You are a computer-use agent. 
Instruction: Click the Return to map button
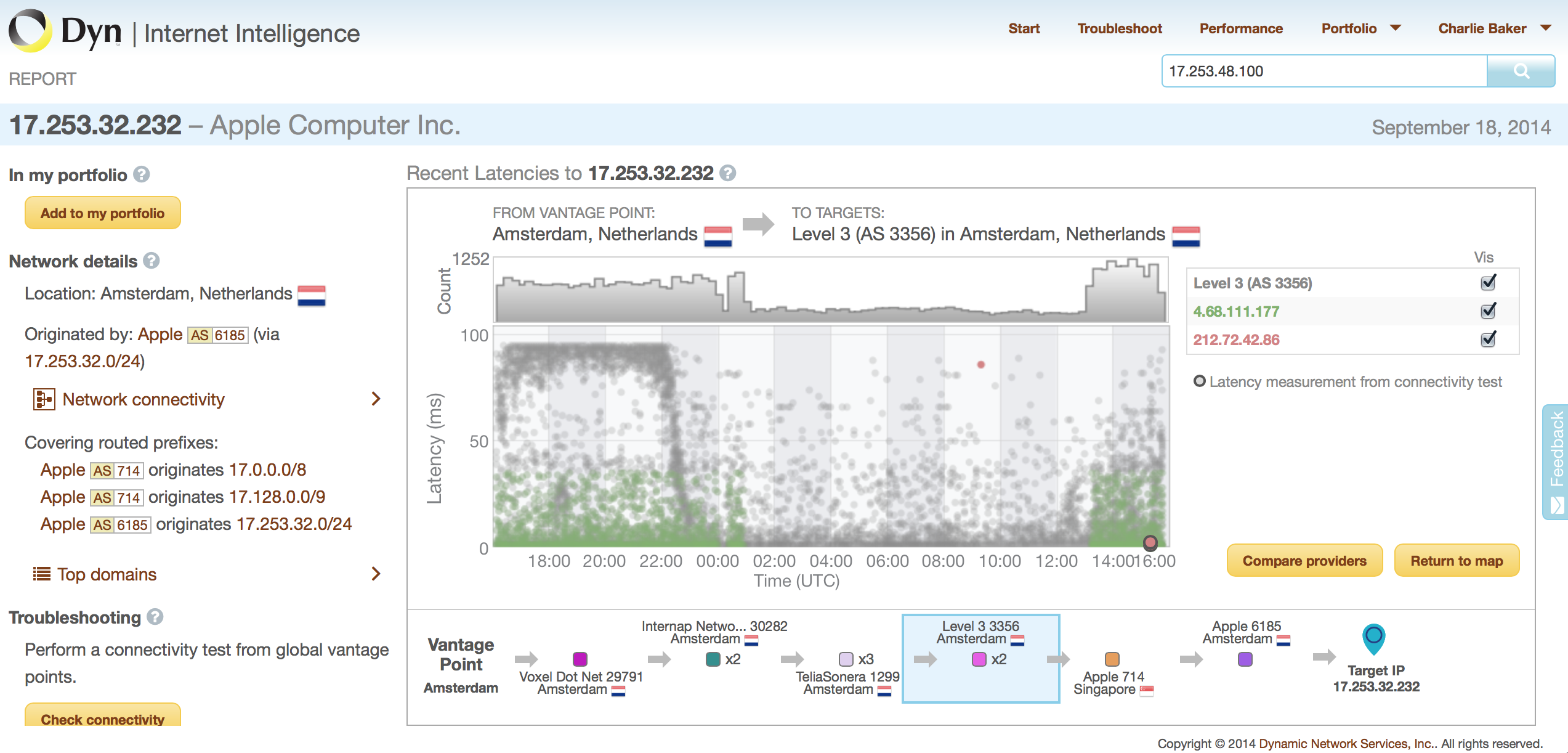(1457, 561)
